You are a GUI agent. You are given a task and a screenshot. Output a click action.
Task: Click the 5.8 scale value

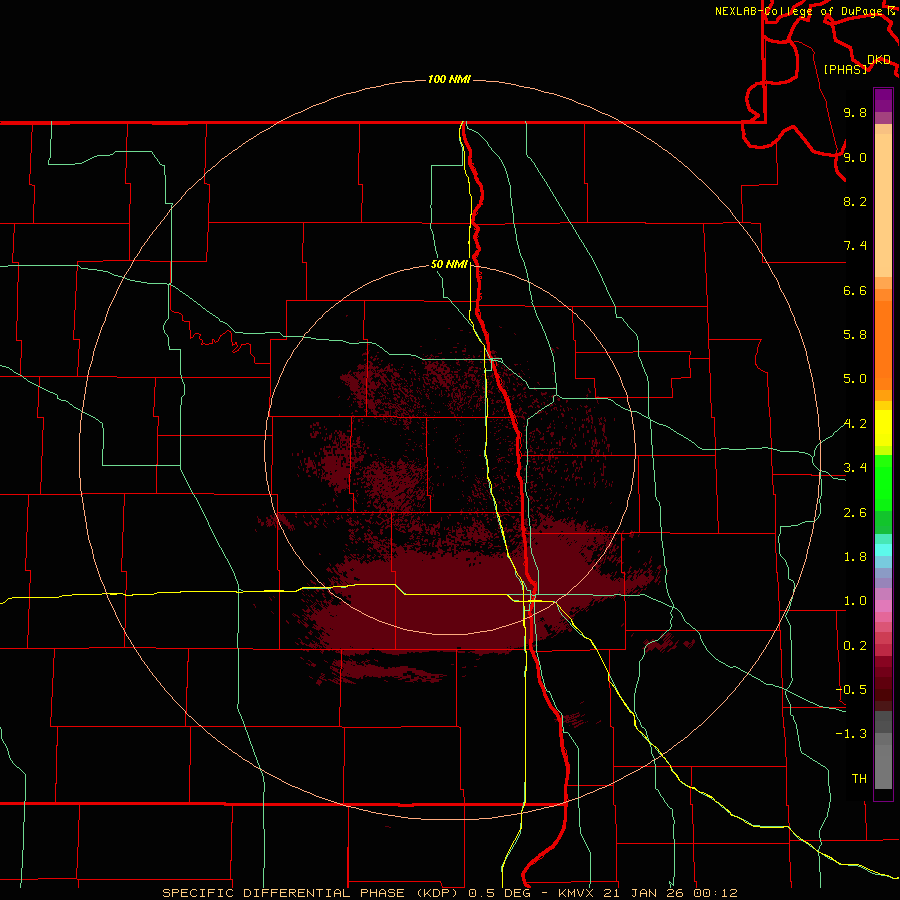(x=855, y=335)
